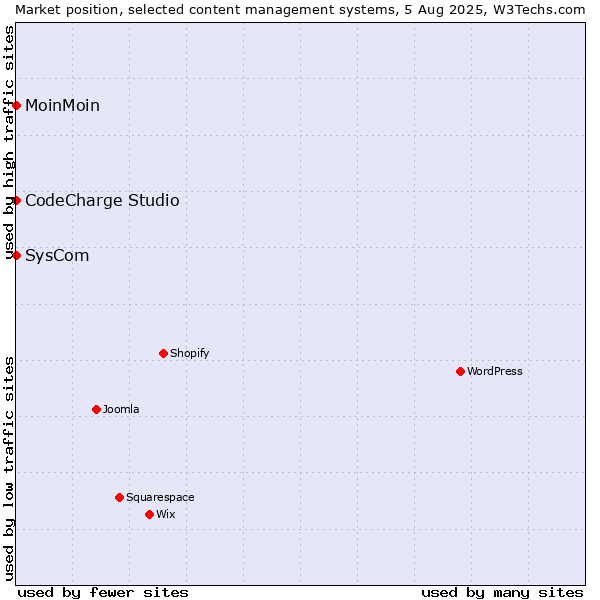The width and height of the screenshot is (600, 600).
Task: Click the chart title mentioning W3Techs.com
Action: (300, 10)
